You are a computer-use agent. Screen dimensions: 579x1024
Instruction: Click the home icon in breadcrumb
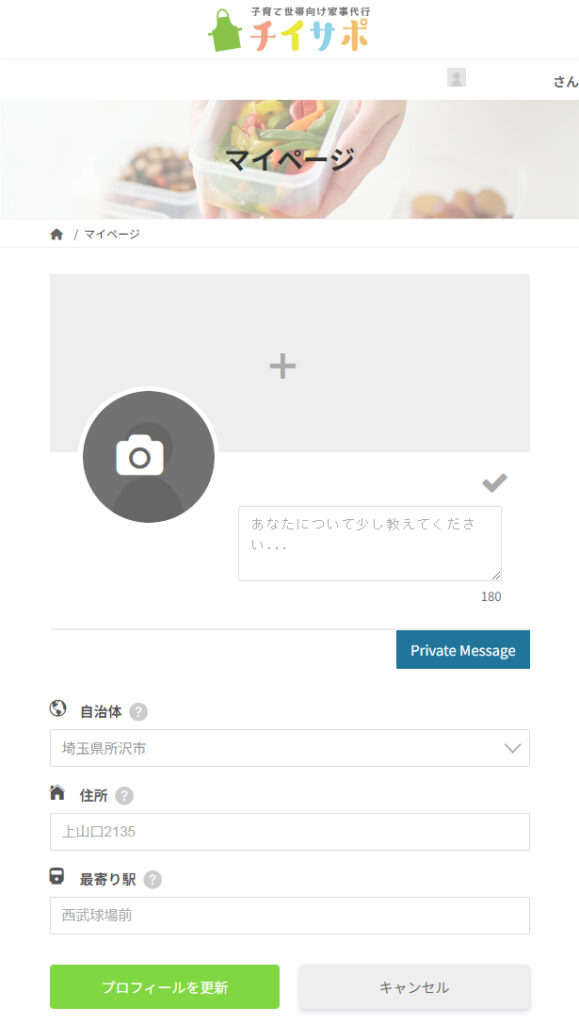pyautogui.click(x=57, y=234)
